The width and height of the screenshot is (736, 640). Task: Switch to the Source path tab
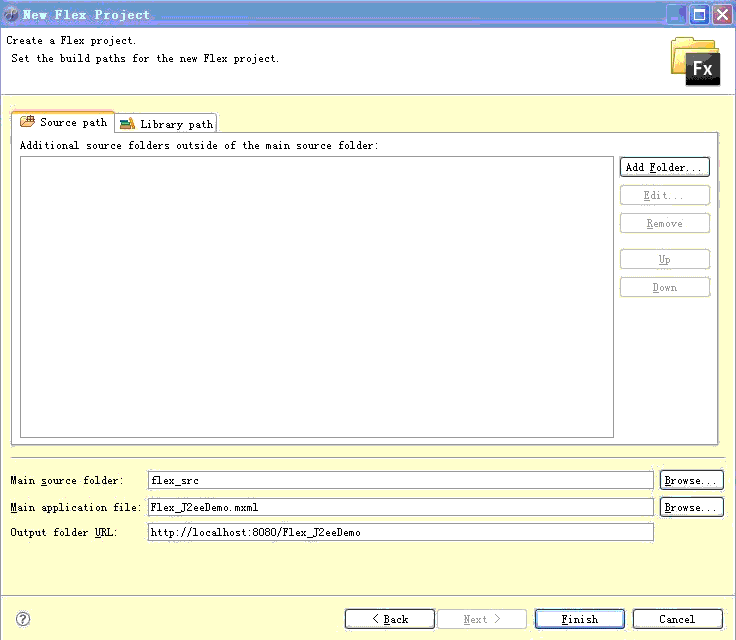point(63,122)
